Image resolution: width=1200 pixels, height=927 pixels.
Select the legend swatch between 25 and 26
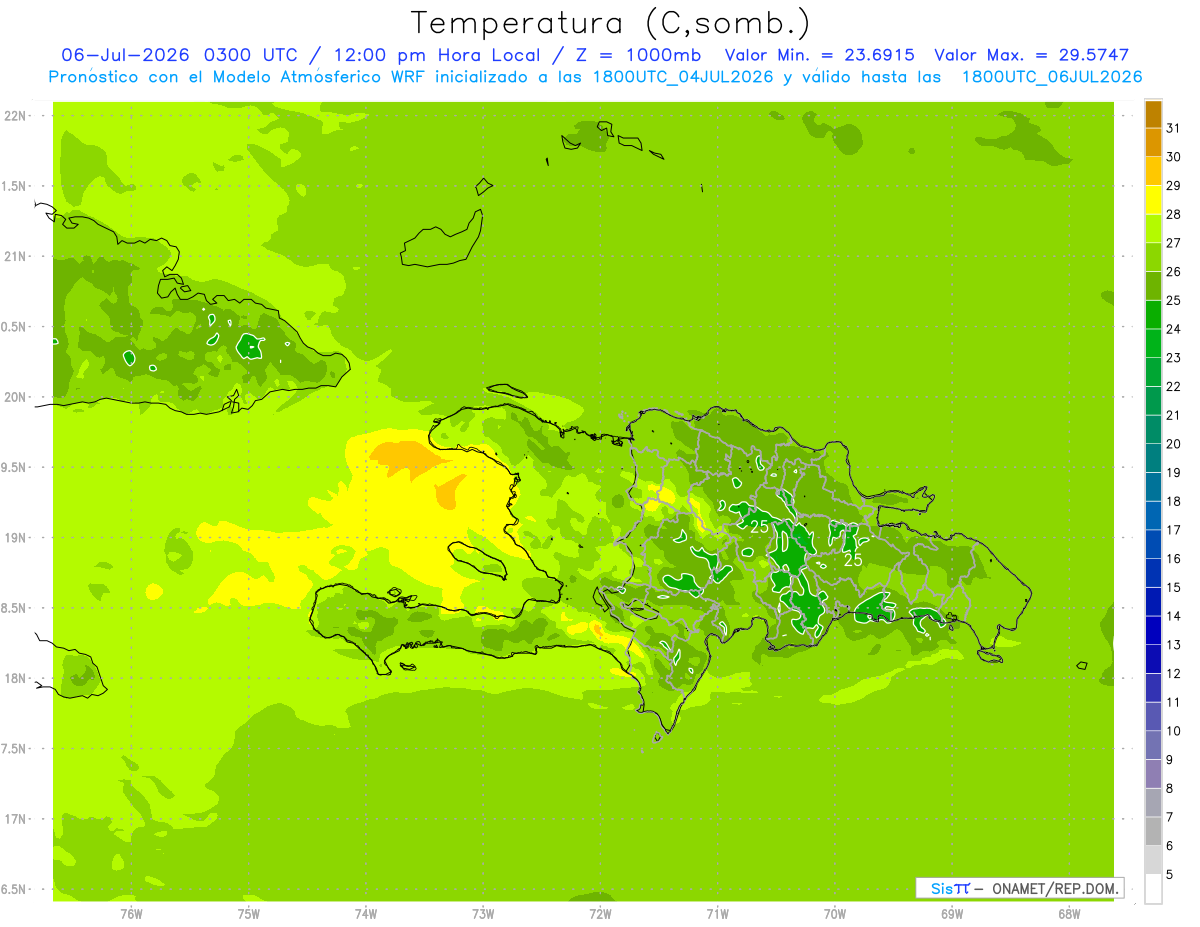coord(1153,286)
